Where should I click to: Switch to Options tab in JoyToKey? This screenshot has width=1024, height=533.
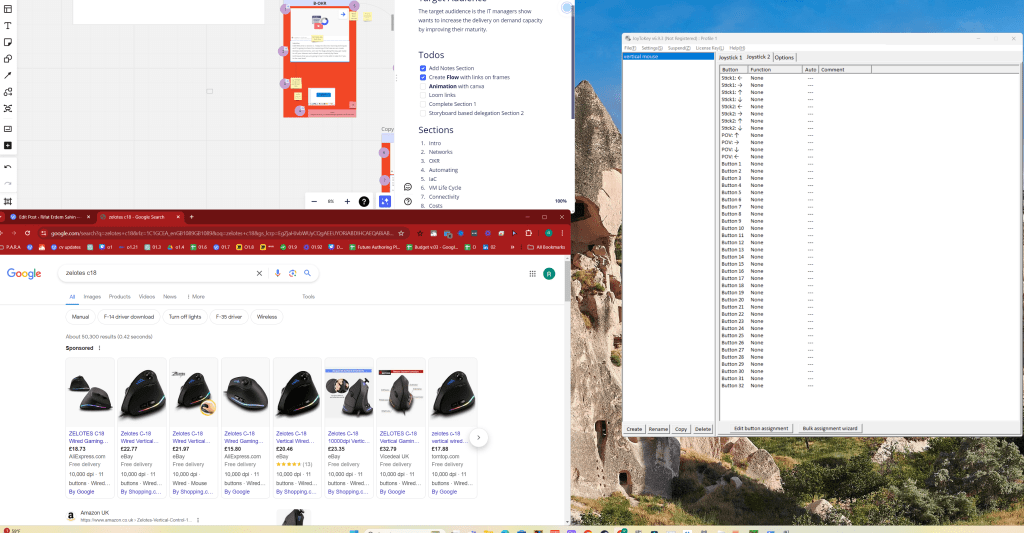point(784,57)
